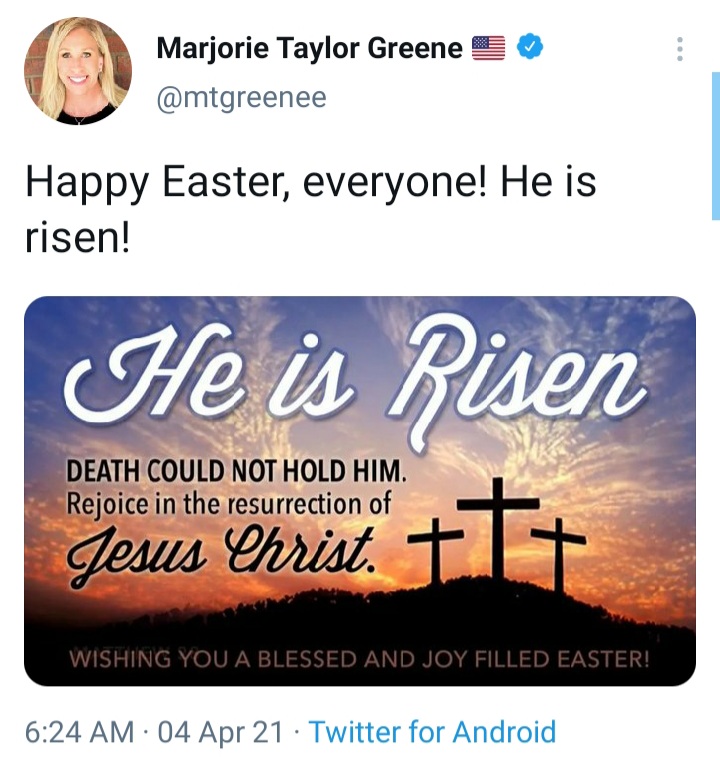This screenshot has width=720, height=774.
Task: Click the tallest middle cross in the picture
Action: pyautogui.click(x=497, y=525)
